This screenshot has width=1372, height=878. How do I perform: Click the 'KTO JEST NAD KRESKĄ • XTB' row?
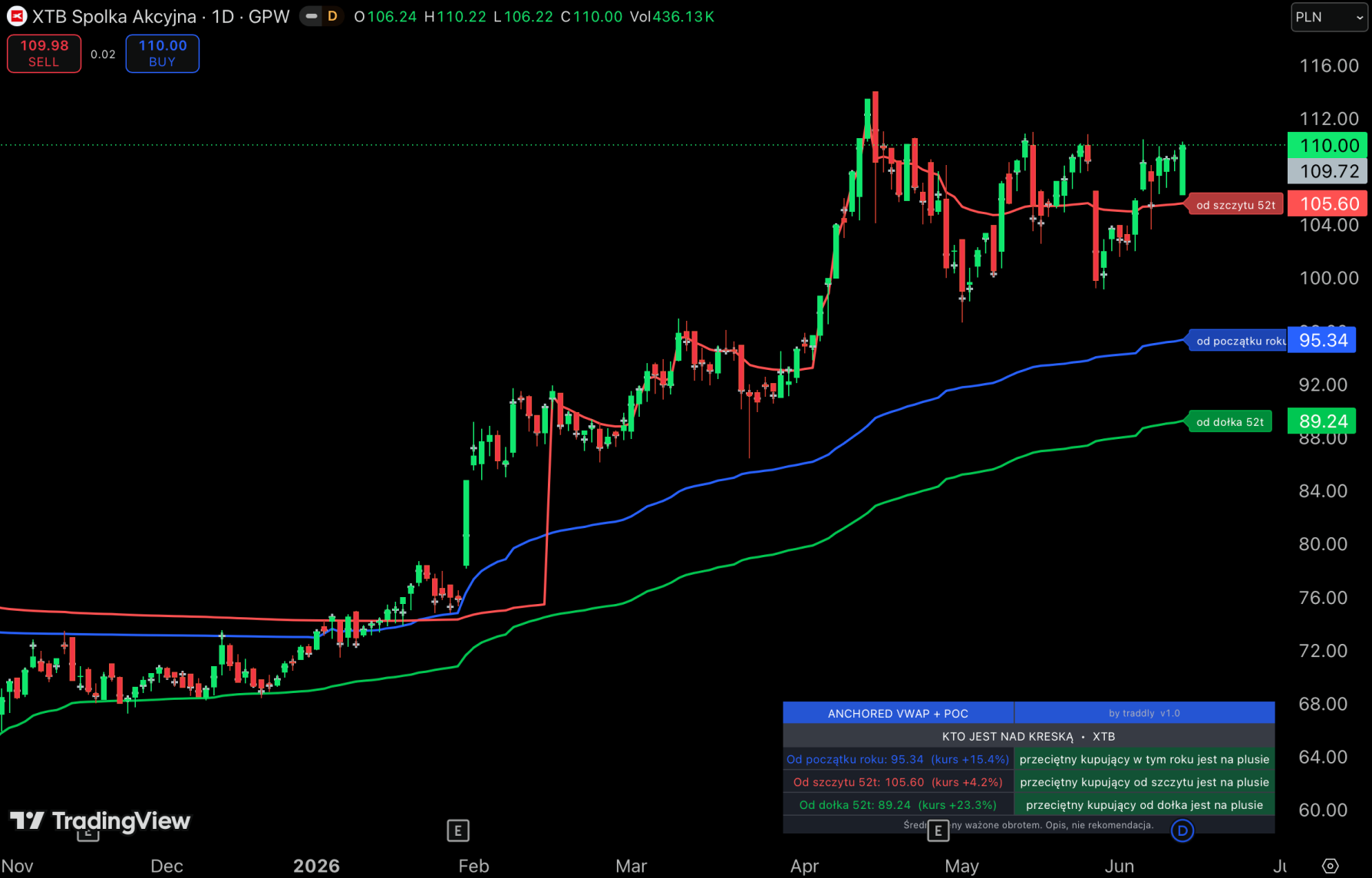[1028, 736]
